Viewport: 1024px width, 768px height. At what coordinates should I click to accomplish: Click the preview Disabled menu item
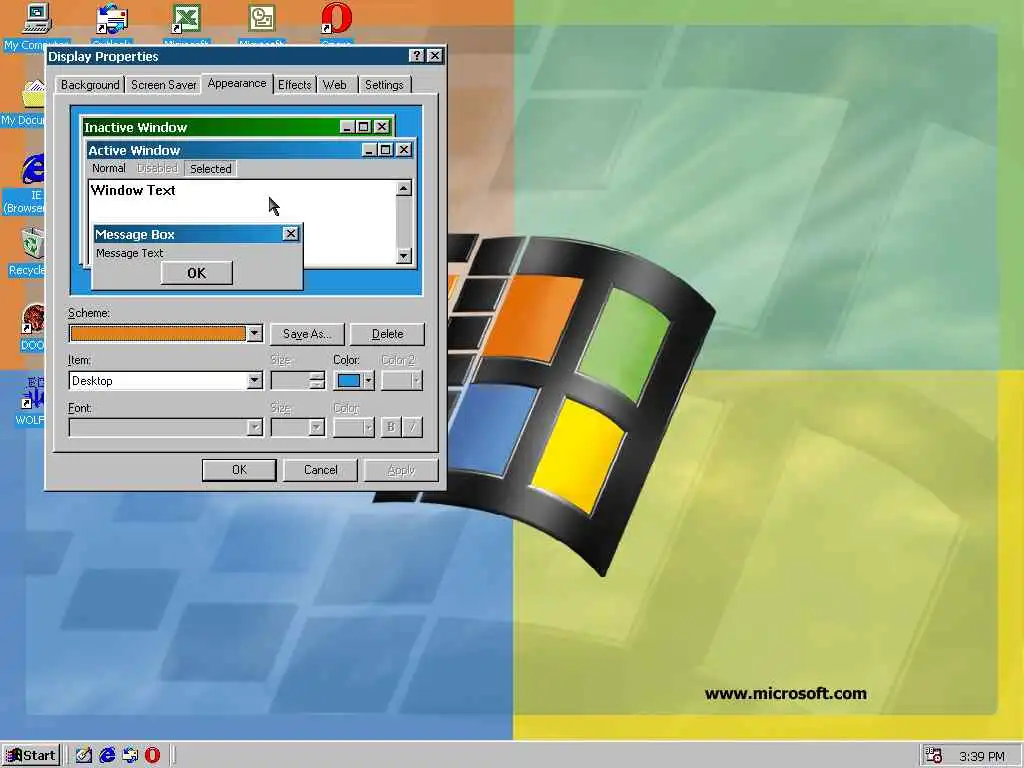click(x=157, y=168)
